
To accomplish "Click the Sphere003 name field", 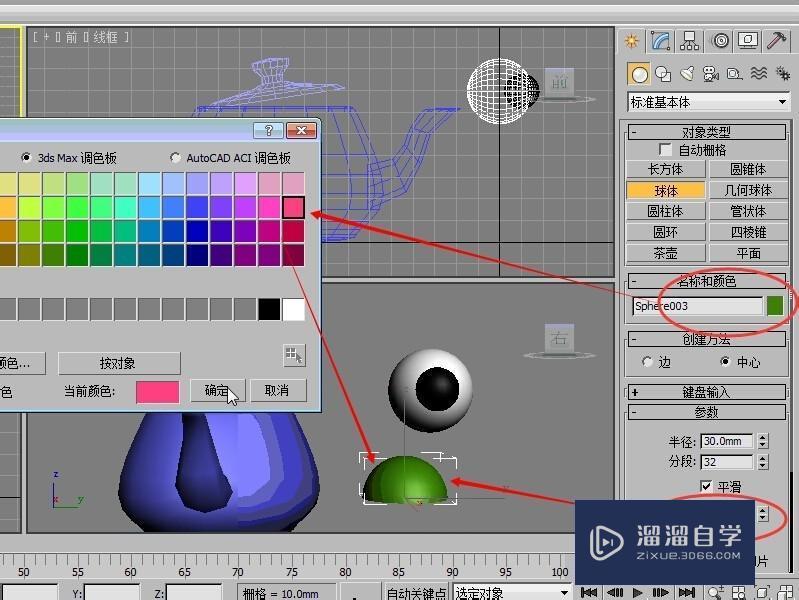I will 698,306.
